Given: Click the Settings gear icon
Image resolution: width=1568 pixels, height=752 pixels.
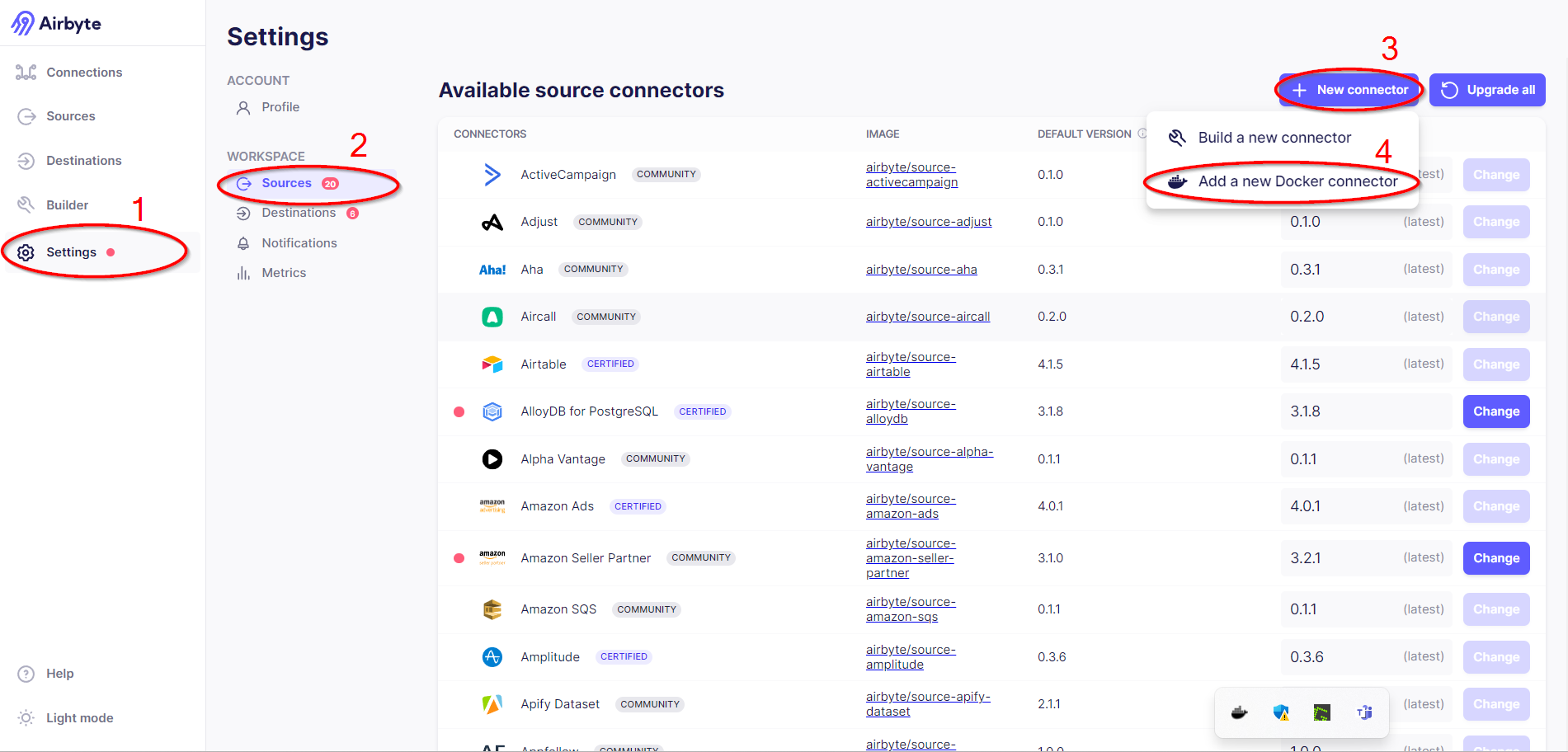Looking at the screenshot, I should tap(26, 252).
